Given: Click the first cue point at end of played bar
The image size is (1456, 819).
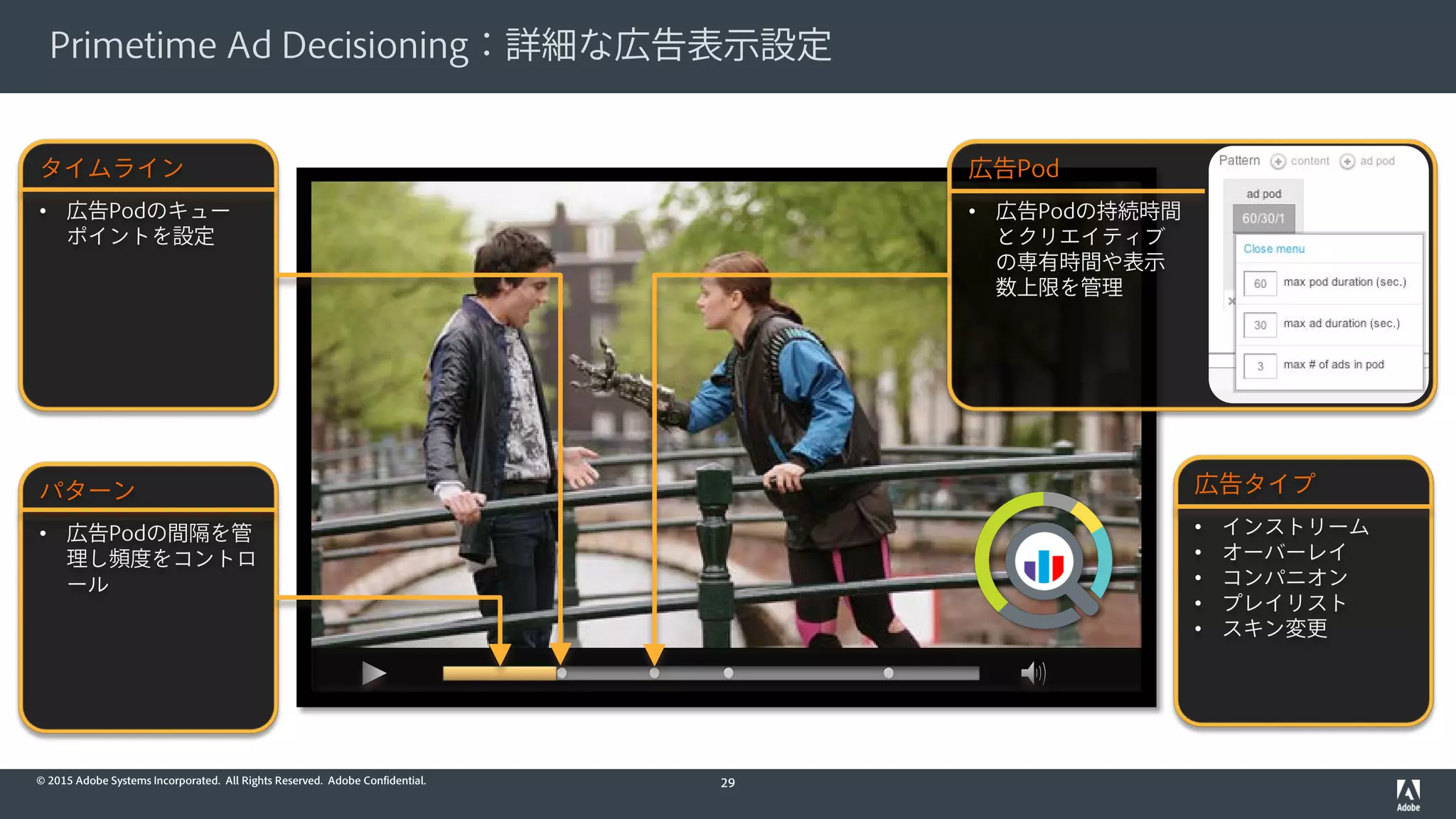Looking at the screenshot, I should [x=562, y=673].
